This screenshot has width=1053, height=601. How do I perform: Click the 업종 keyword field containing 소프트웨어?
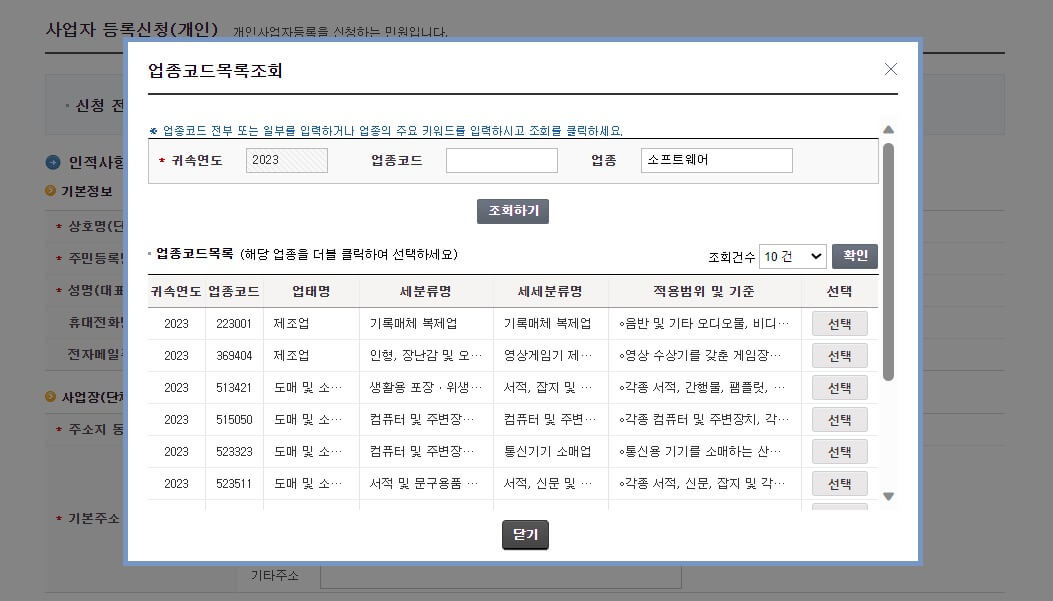[x=716, y=161]
